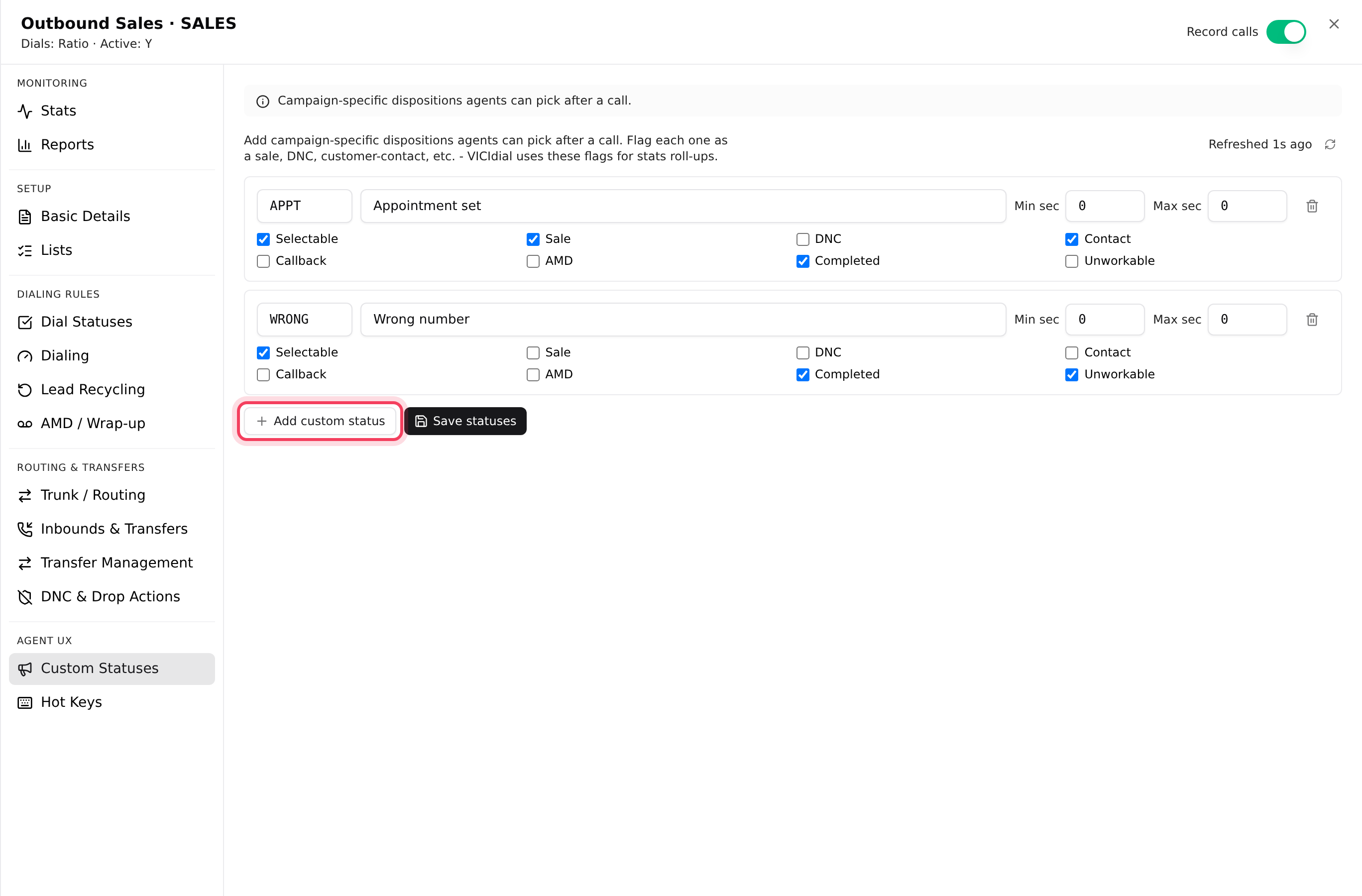This screenshot has height=896, width=1362.
Task: Delete the WRONG status with trash icon
Action: pyautogui.click(x=1312, y=319)
